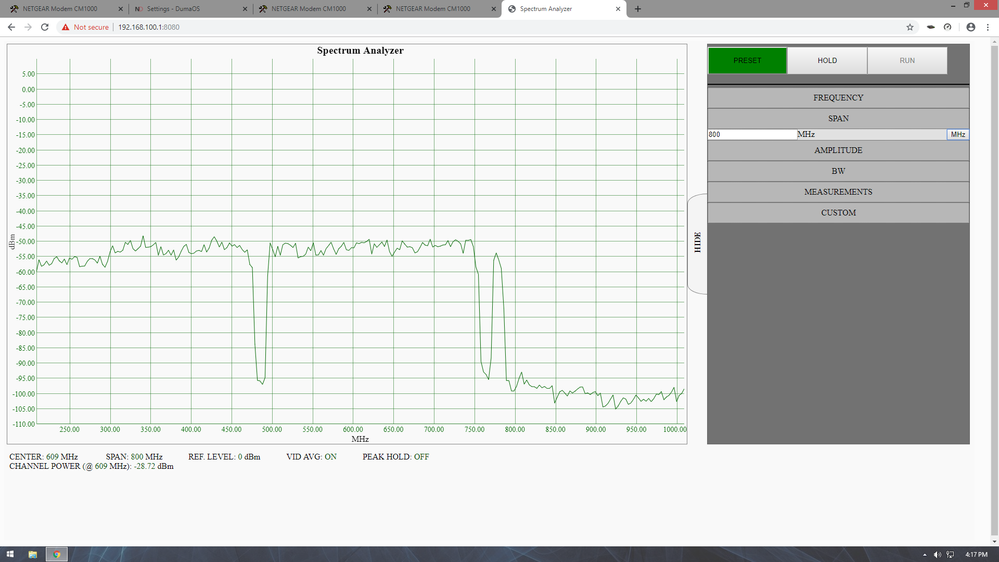Click the network icon in system tray
Image resolution: width=999 pixels, height=562 pixels.
point(950,554)
